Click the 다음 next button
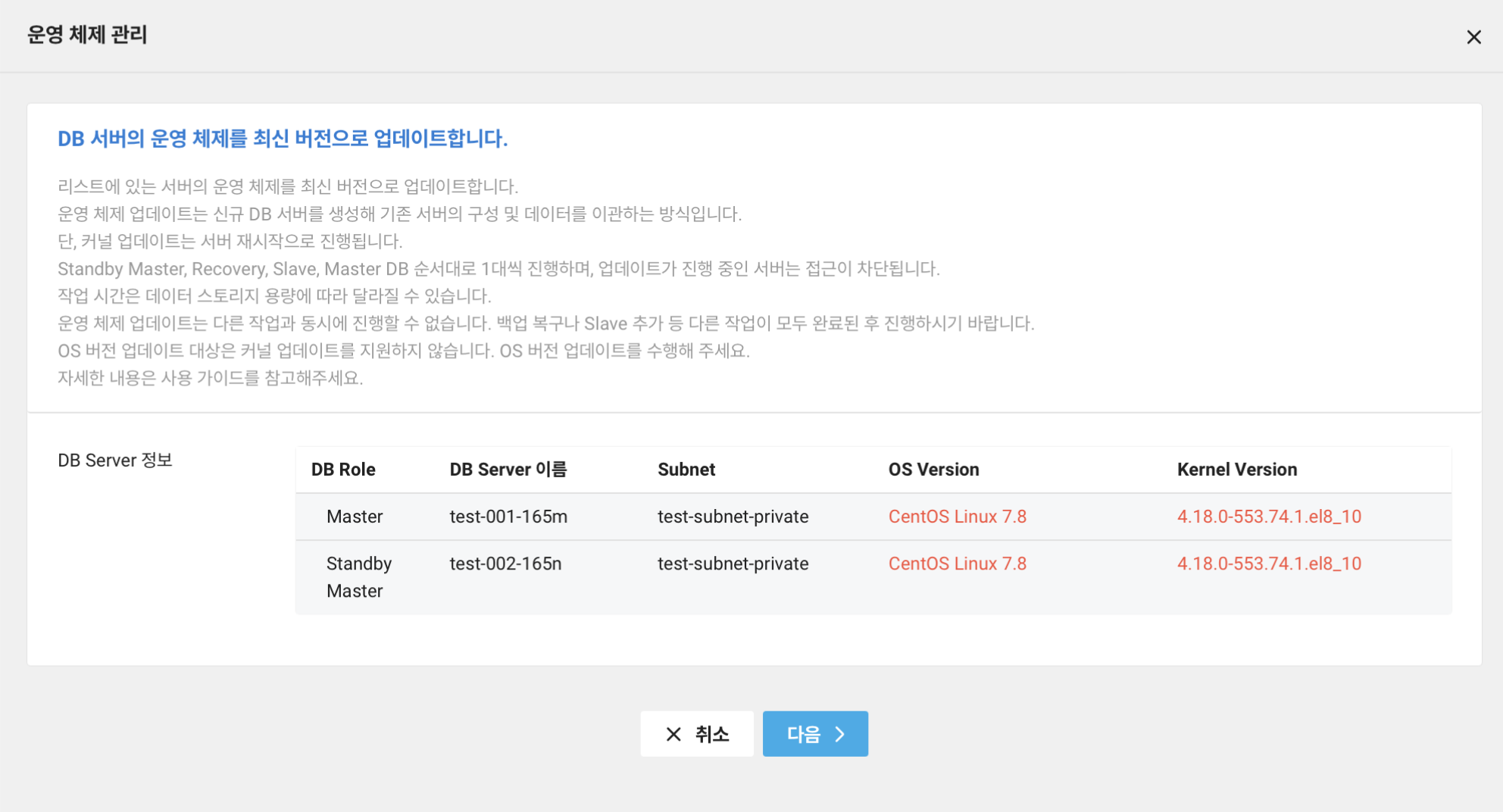Screen dimensions: 1503x812 tap(815, 733)
